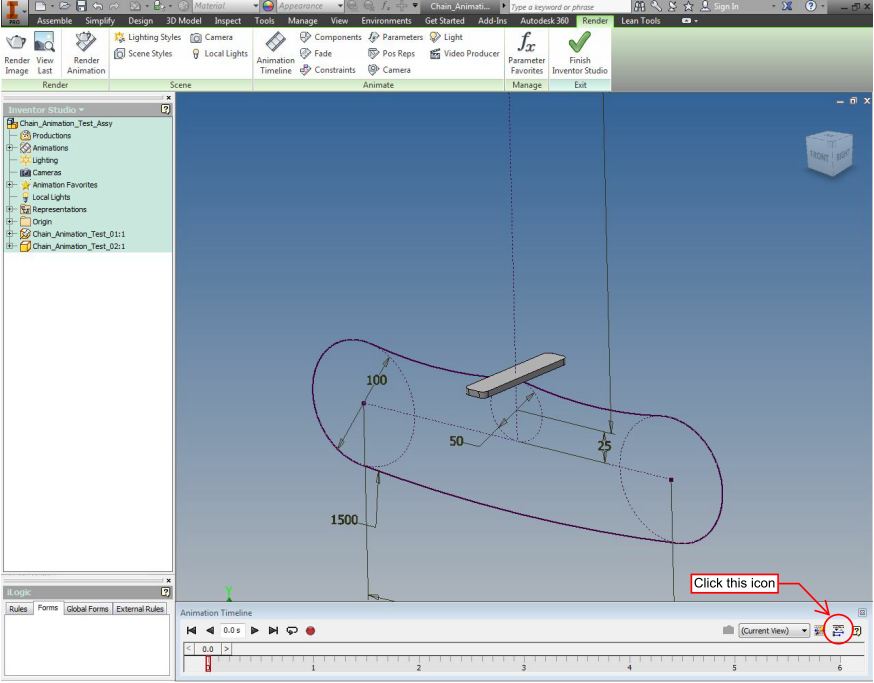Viewport: 874px width, 683px height.
Task: Toggle the circled expand icon in Animation Timeline
Action: click(836, 631)
